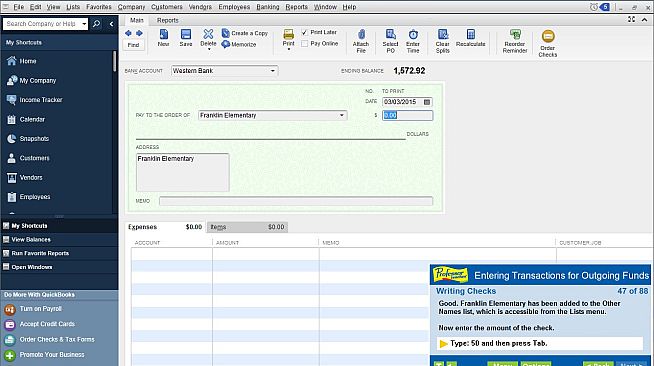The width and height of the screenshot is (654, 366).
Task: Collapse the left sidebar panel
Action: [x=111, y=24]
